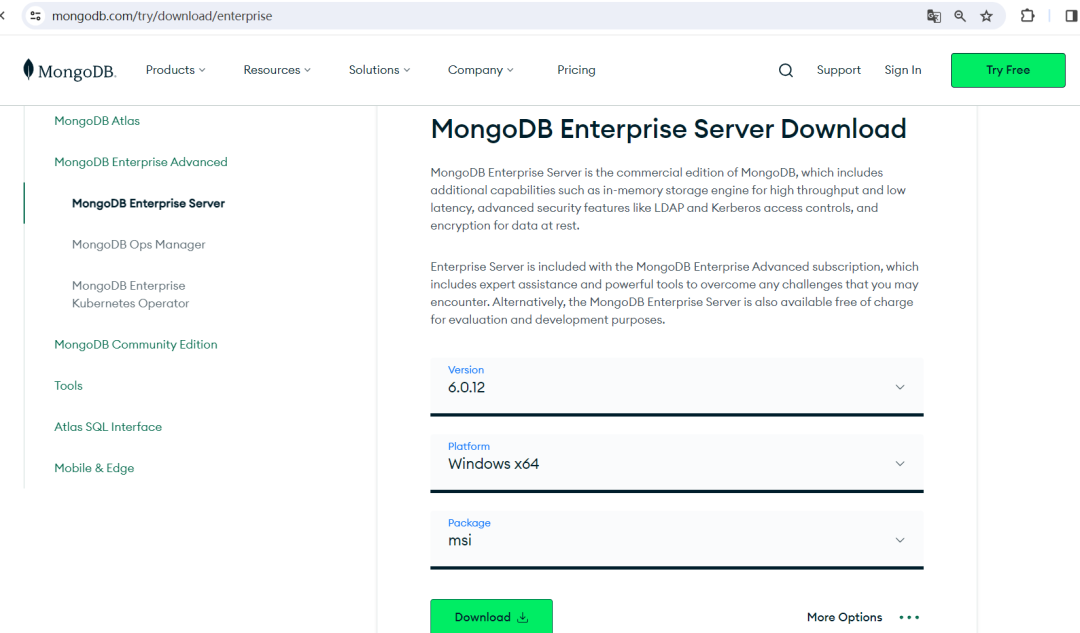Open the Version 6.0.12 dropdown
Viewport: 1080px width, 633px height.
click(676, 386)
